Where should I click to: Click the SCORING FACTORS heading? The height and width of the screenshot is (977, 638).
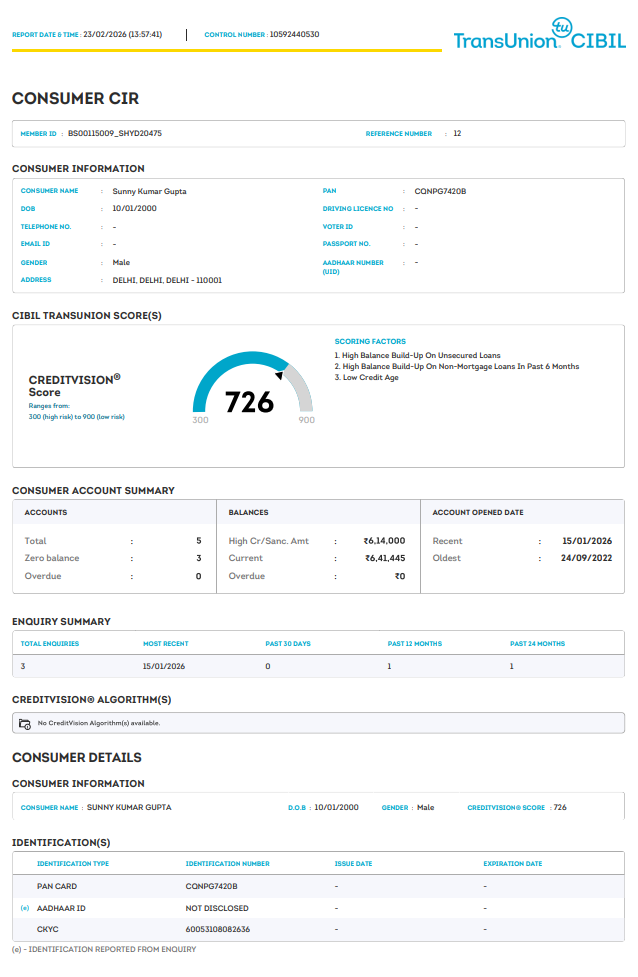coord(370,341)
